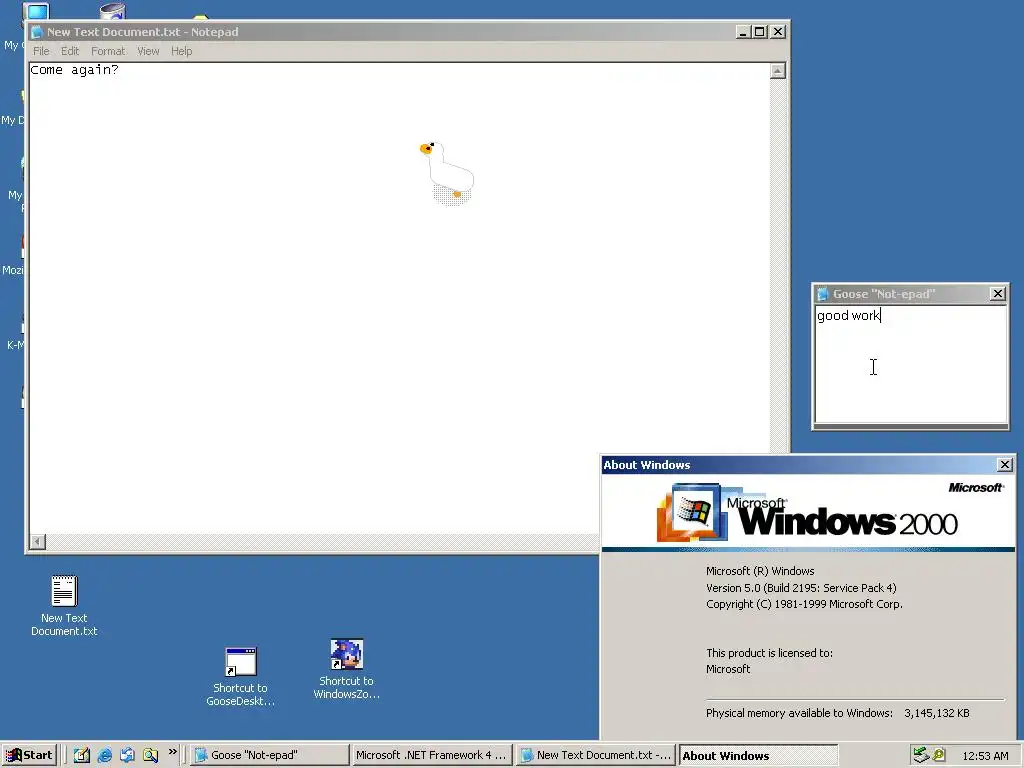Switch to Microsoft .NET Framework 4 taskbar button

pyautogui.click(x=432, y=755)
